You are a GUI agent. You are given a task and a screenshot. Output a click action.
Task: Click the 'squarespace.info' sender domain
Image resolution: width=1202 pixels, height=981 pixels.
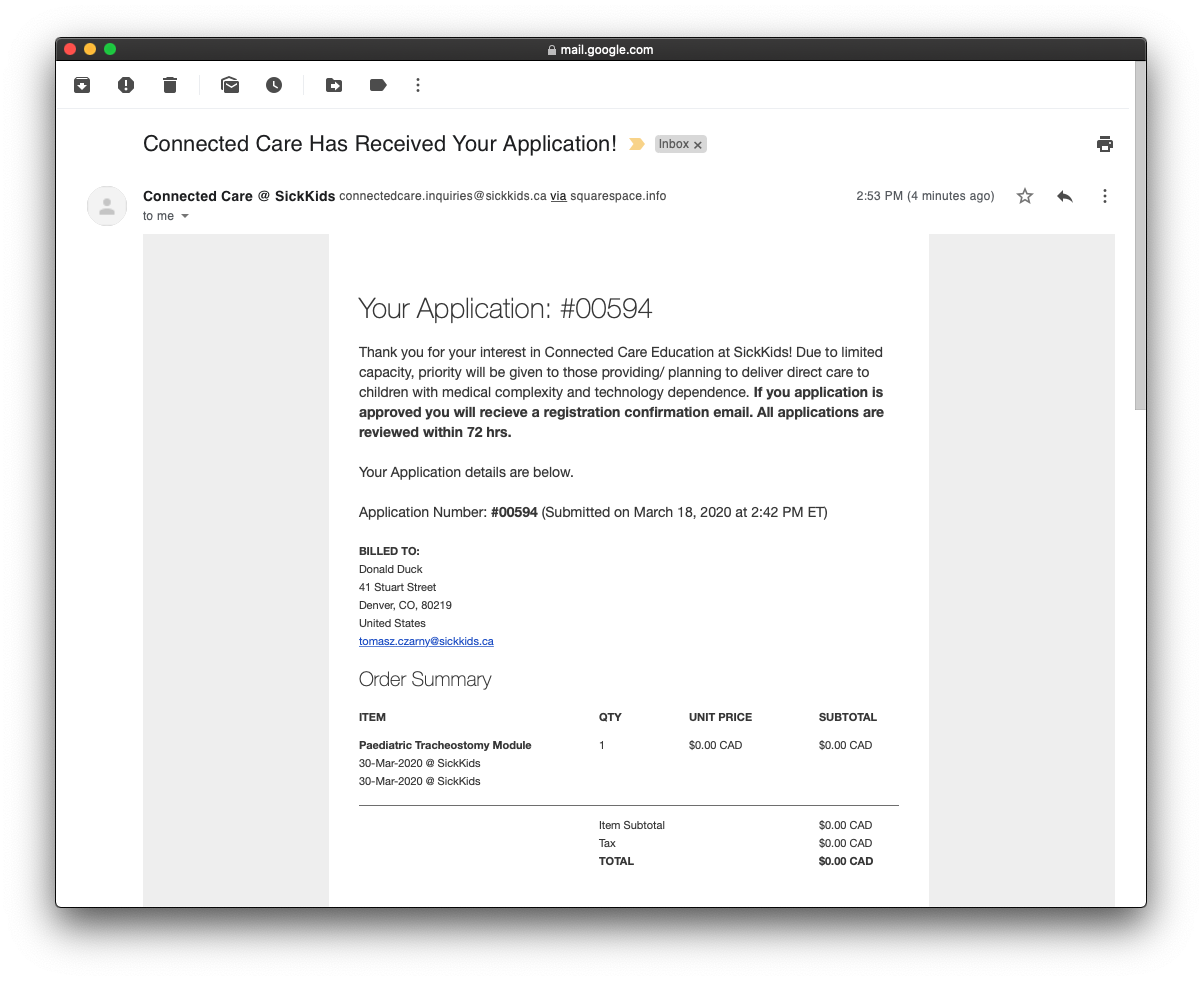pyautogui.click(x=618, y=196)
